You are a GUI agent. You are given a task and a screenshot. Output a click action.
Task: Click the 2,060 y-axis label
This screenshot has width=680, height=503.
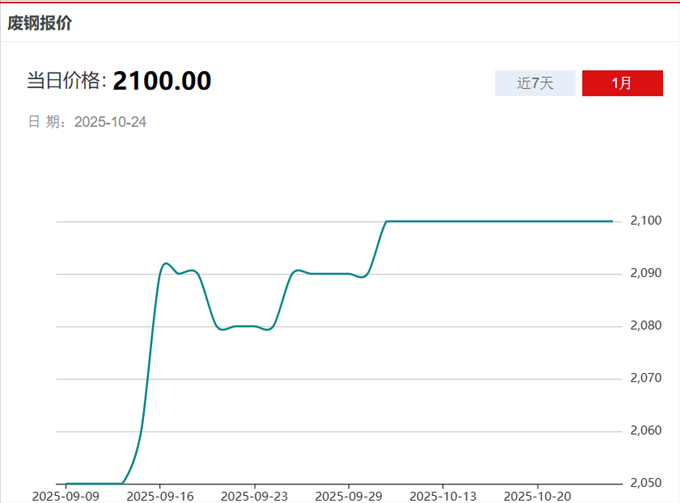tap(646, 431)
